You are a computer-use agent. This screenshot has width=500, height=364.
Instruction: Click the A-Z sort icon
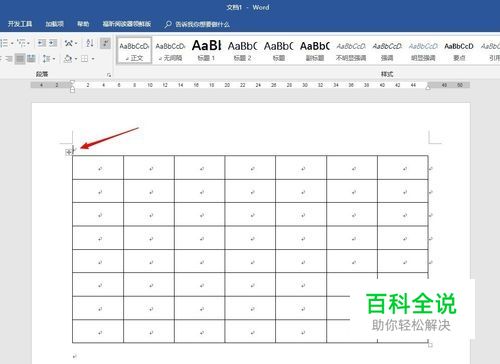tap(90, 43)
